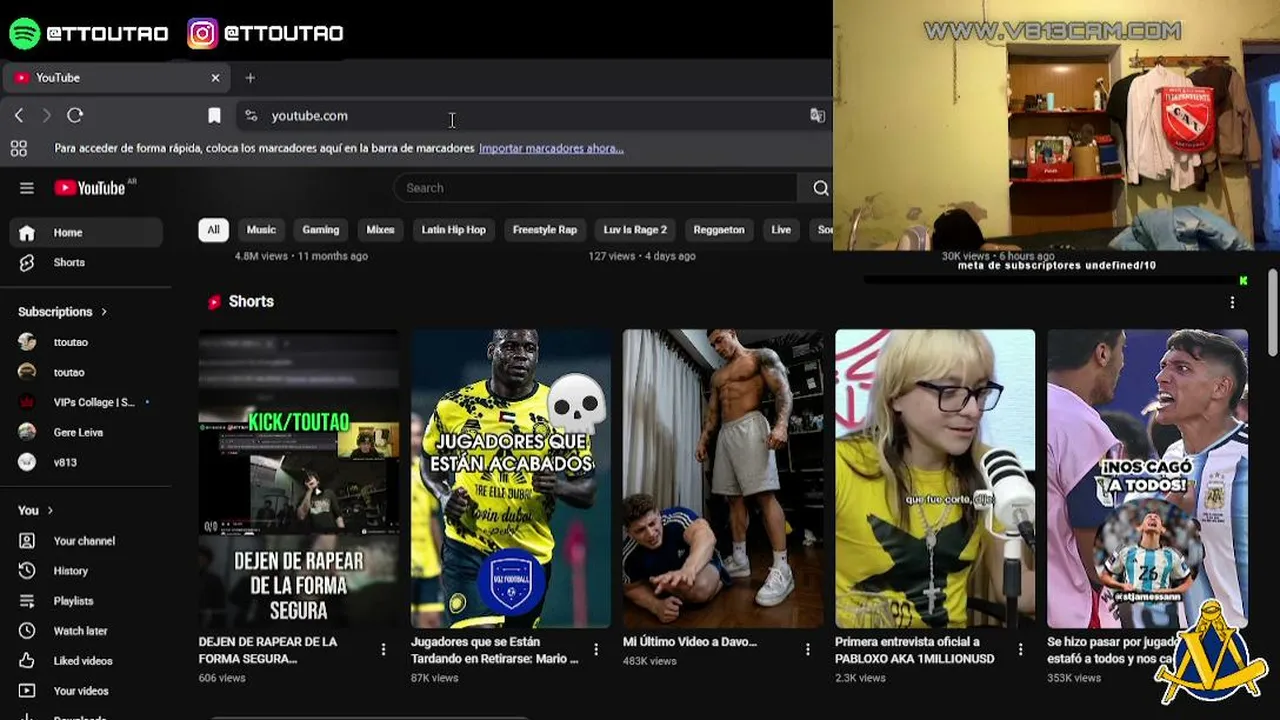
Task: Click the 2.3K views text
Action: pyautogui.click(x=860, y=678)
